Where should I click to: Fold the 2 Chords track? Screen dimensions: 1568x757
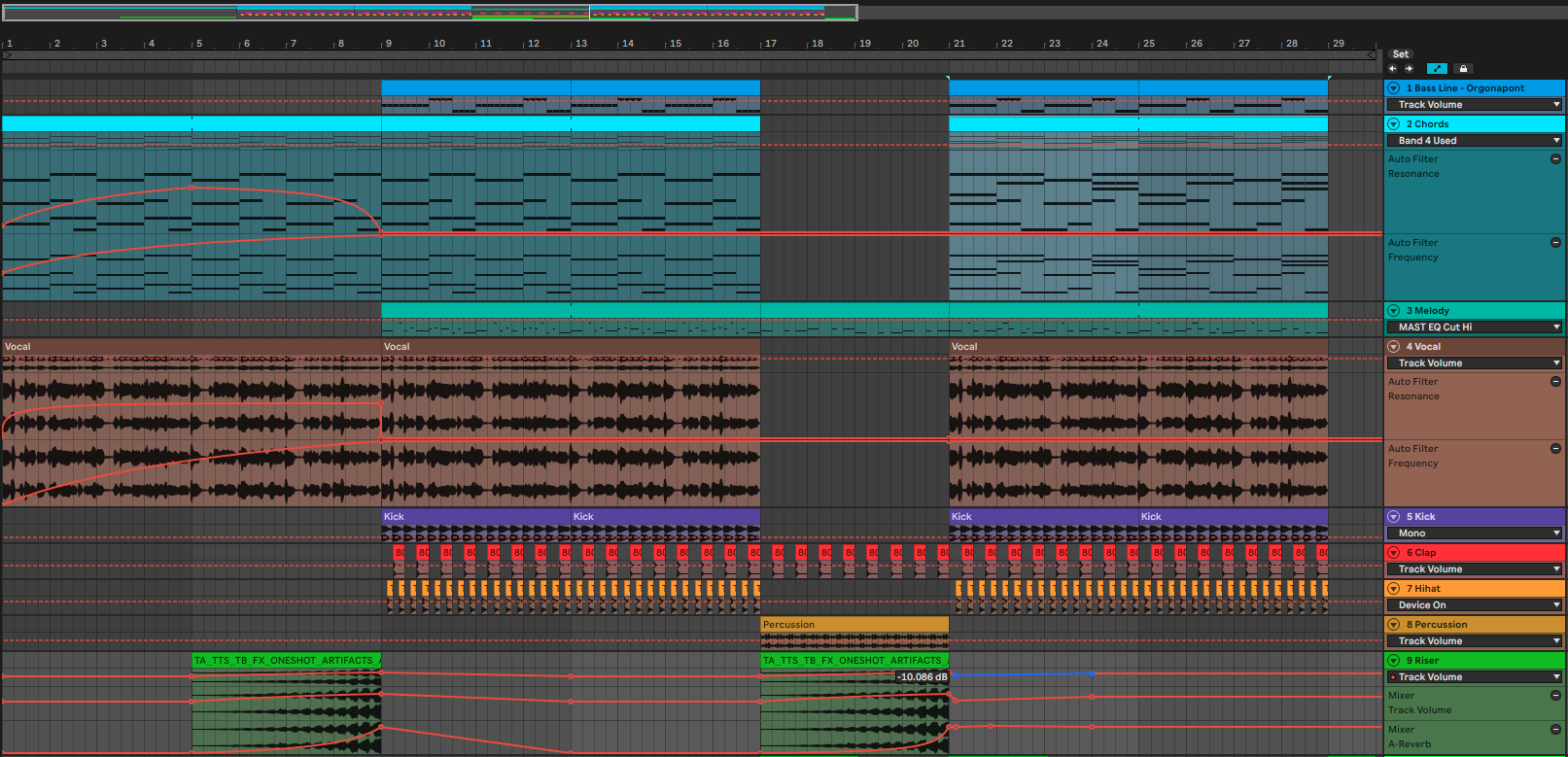pyautogui.click(x=1394, y=124)
